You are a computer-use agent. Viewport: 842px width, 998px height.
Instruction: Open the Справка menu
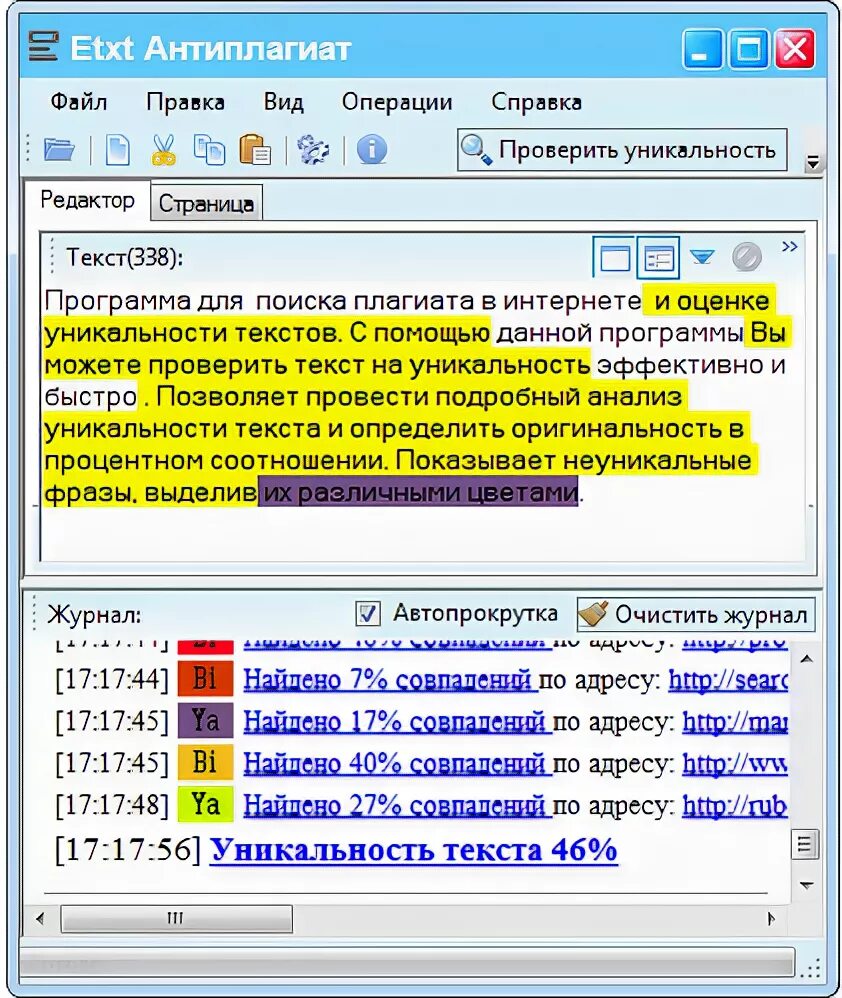pos(537,102)
